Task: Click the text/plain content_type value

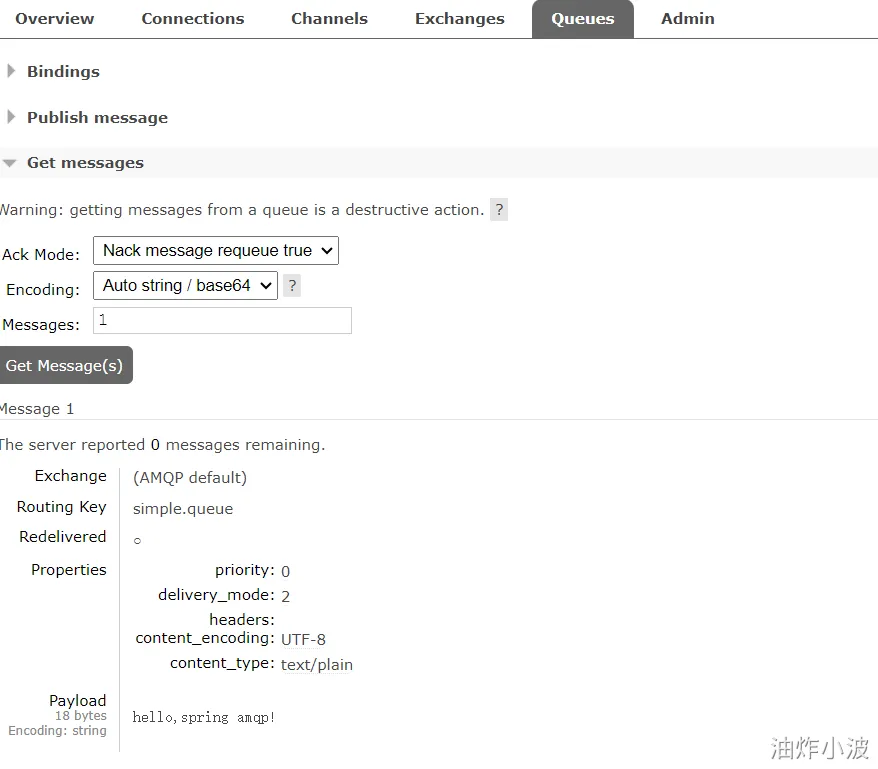Action: 316,664
